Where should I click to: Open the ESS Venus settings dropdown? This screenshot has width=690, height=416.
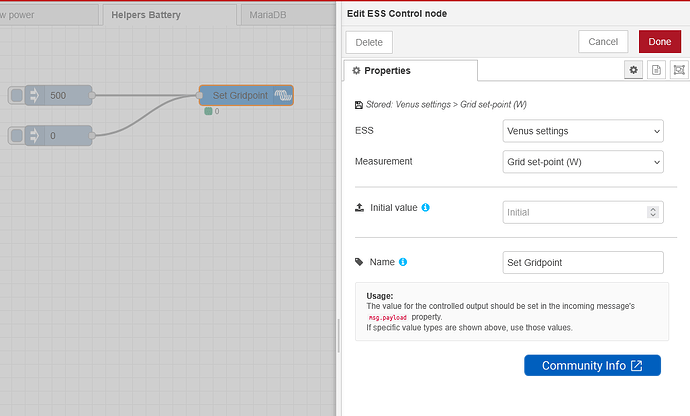coord(583,131)
